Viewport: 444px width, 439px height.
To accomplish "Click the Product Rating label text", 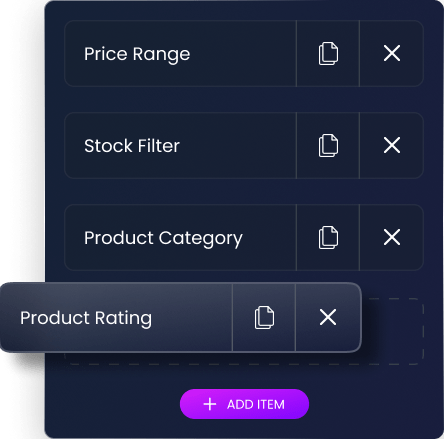I will pos(86,318).
